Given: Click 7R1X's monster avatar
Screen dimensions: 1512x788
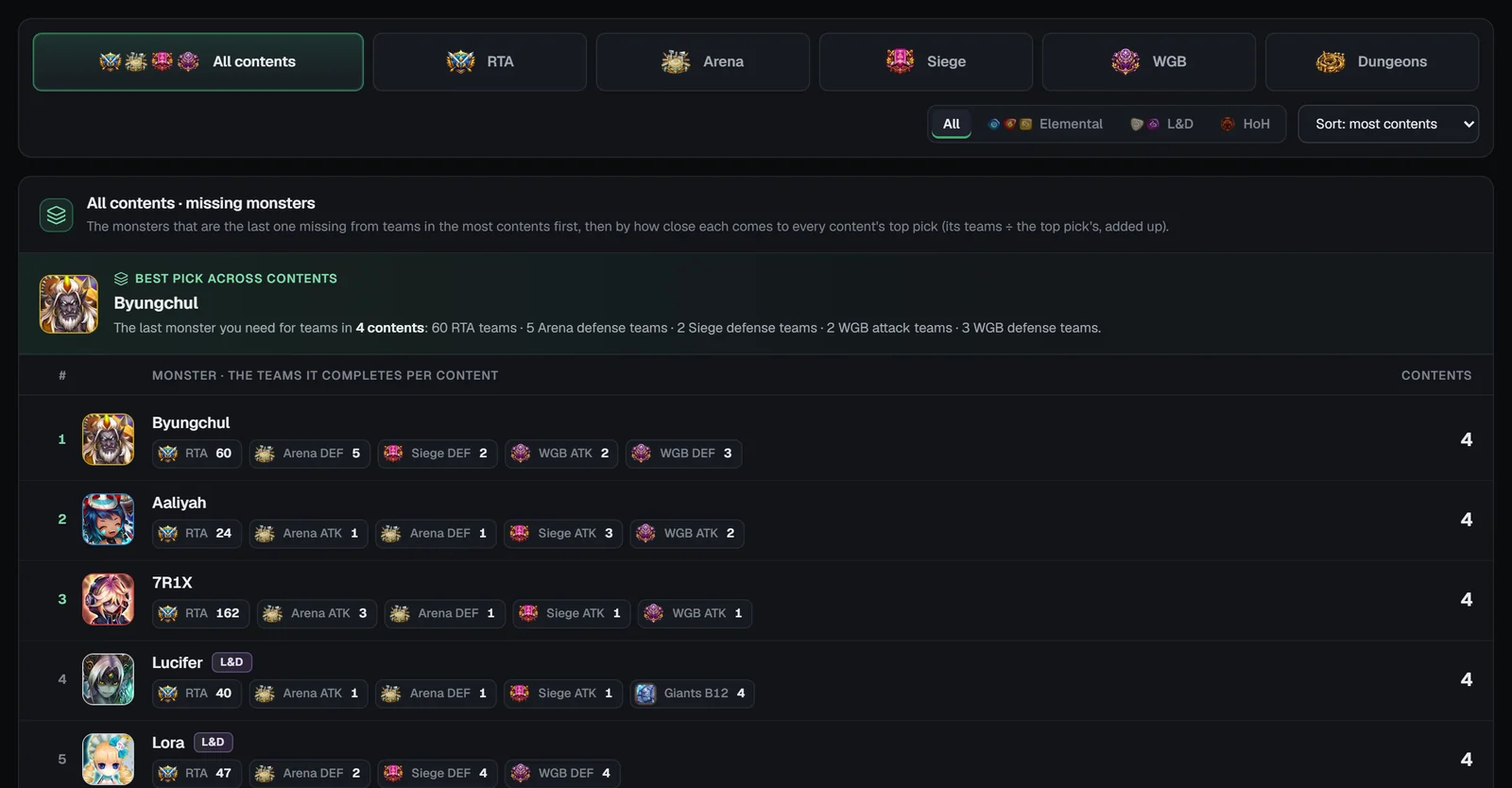Looking at the screenshot, I should tap(108, 599).
